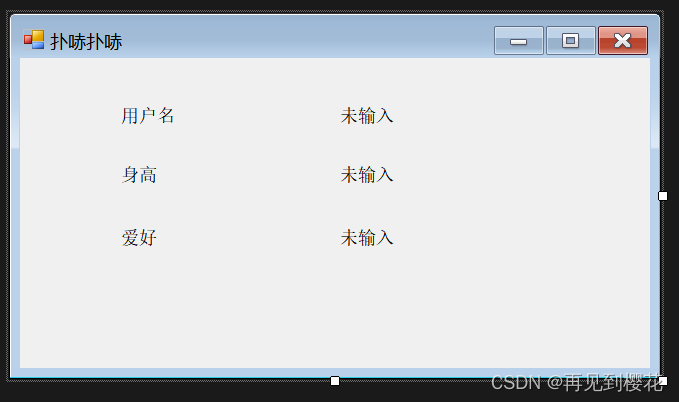
Task: Select the 未输入 label beside 身高
Action: tap(367, 175)
